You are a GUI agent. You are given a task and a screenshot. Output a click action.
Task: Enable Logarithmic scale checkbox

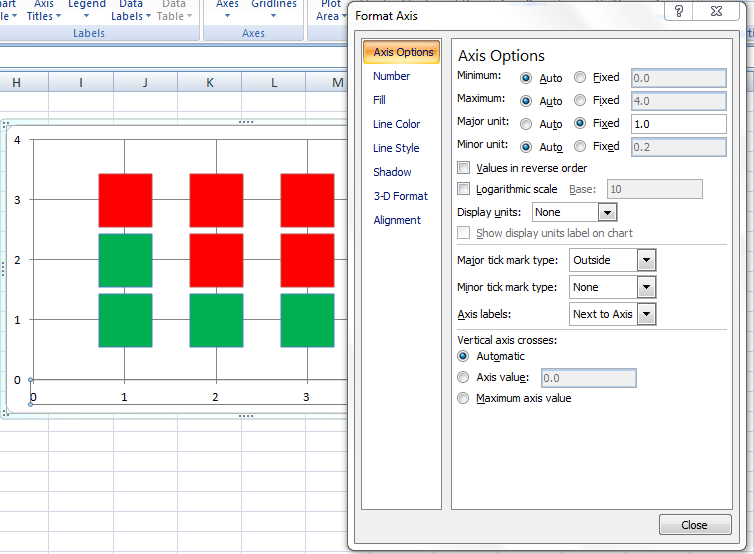pos(464,189)
